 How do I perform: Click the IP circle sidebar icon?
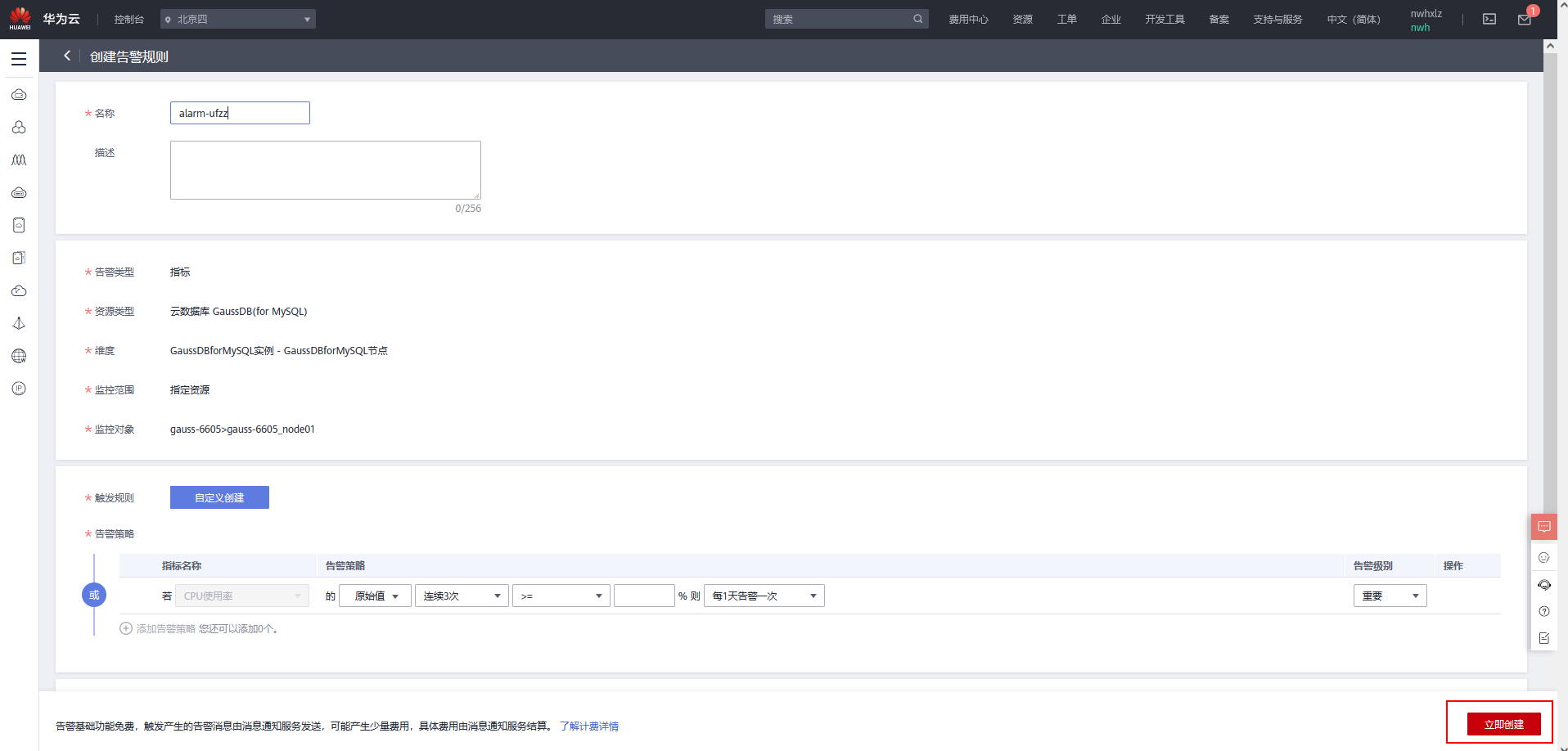coord(19,389)
